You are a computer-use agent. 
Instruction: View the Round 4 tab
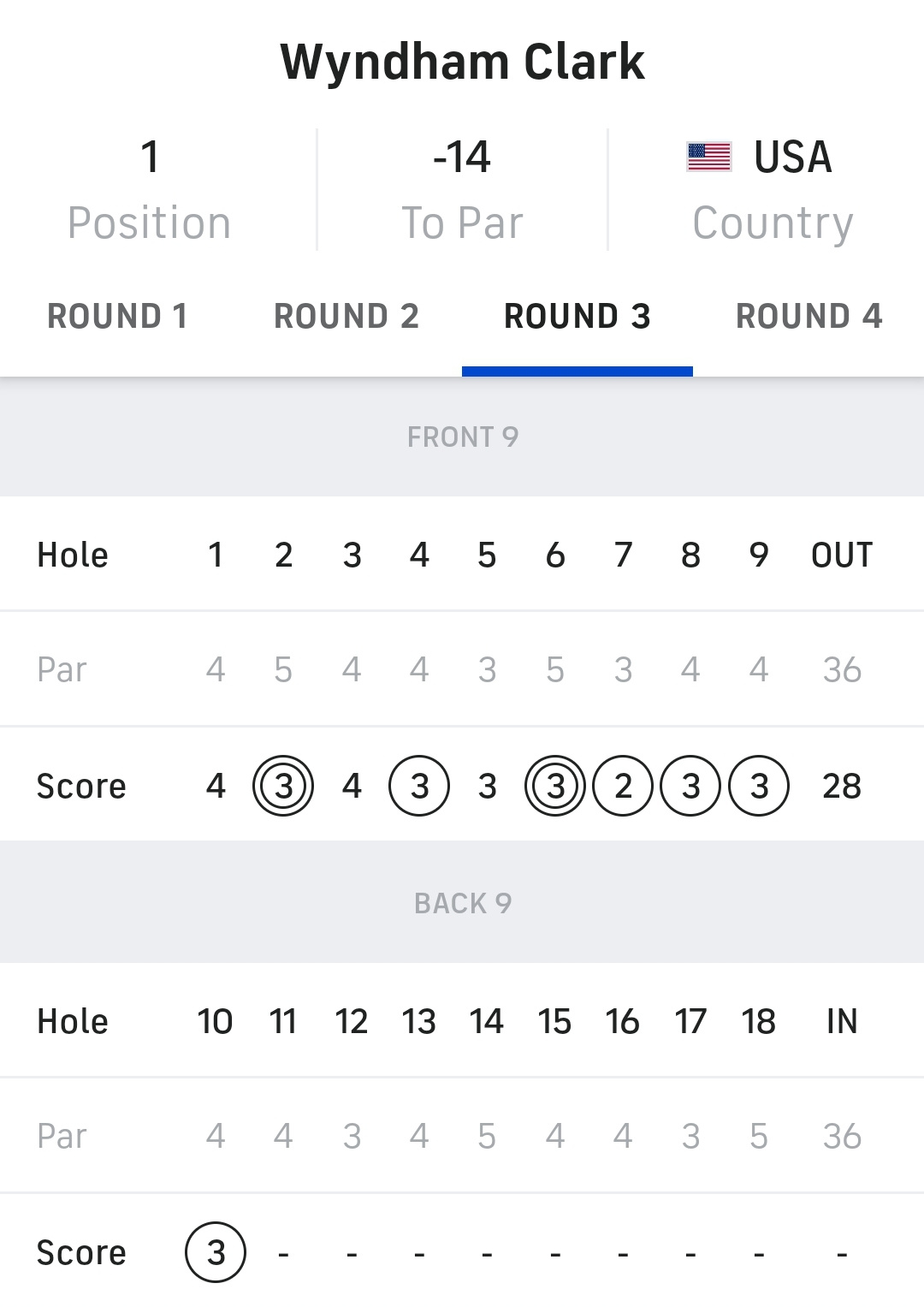[808, 317]
